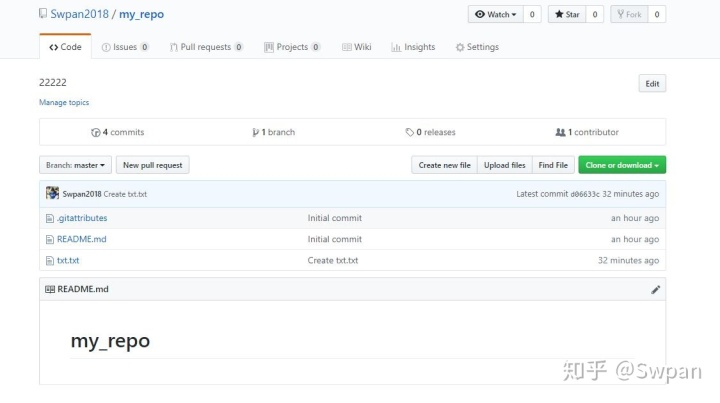
Task: Switch to the Code tab
Action: tap(65, 47)
